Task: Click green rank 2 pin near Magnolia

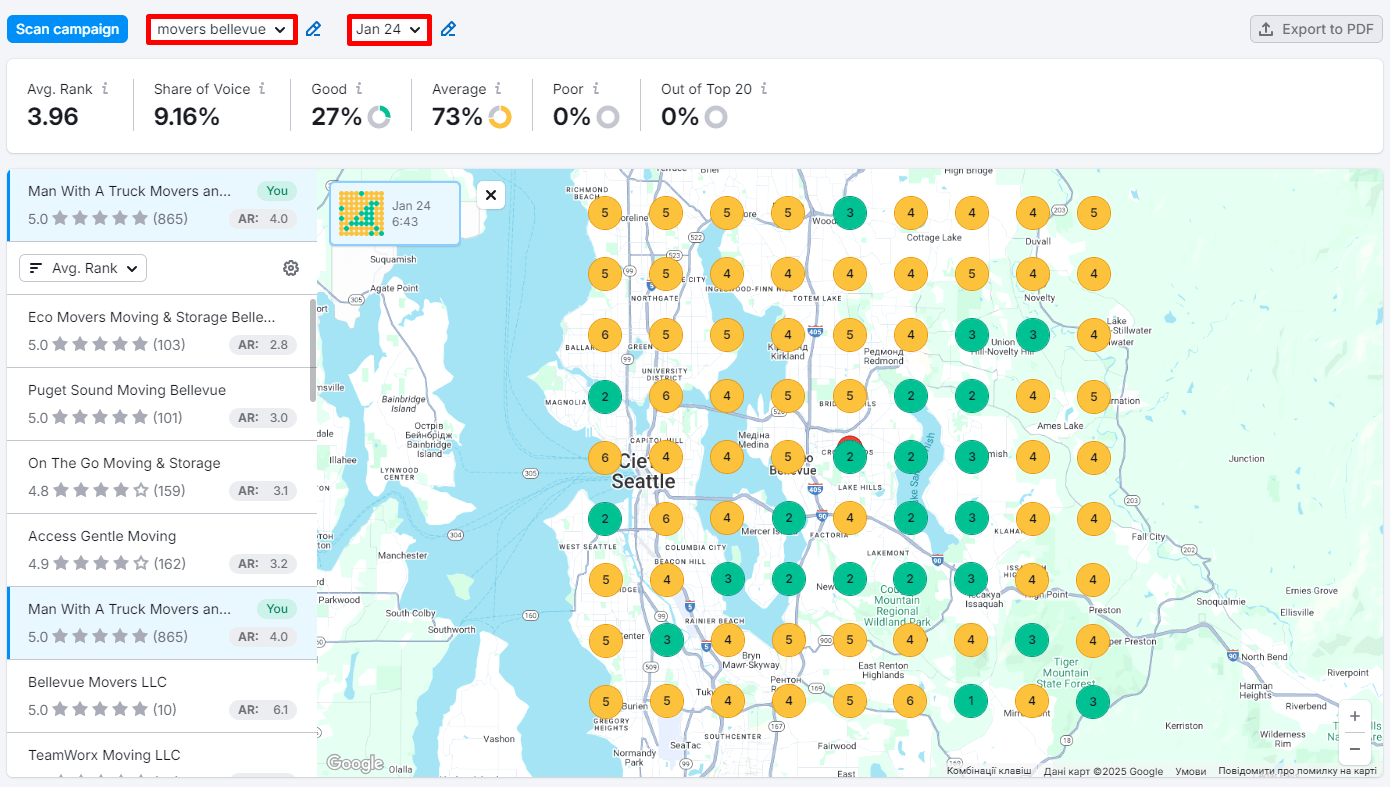Action: tap(604, 396)
